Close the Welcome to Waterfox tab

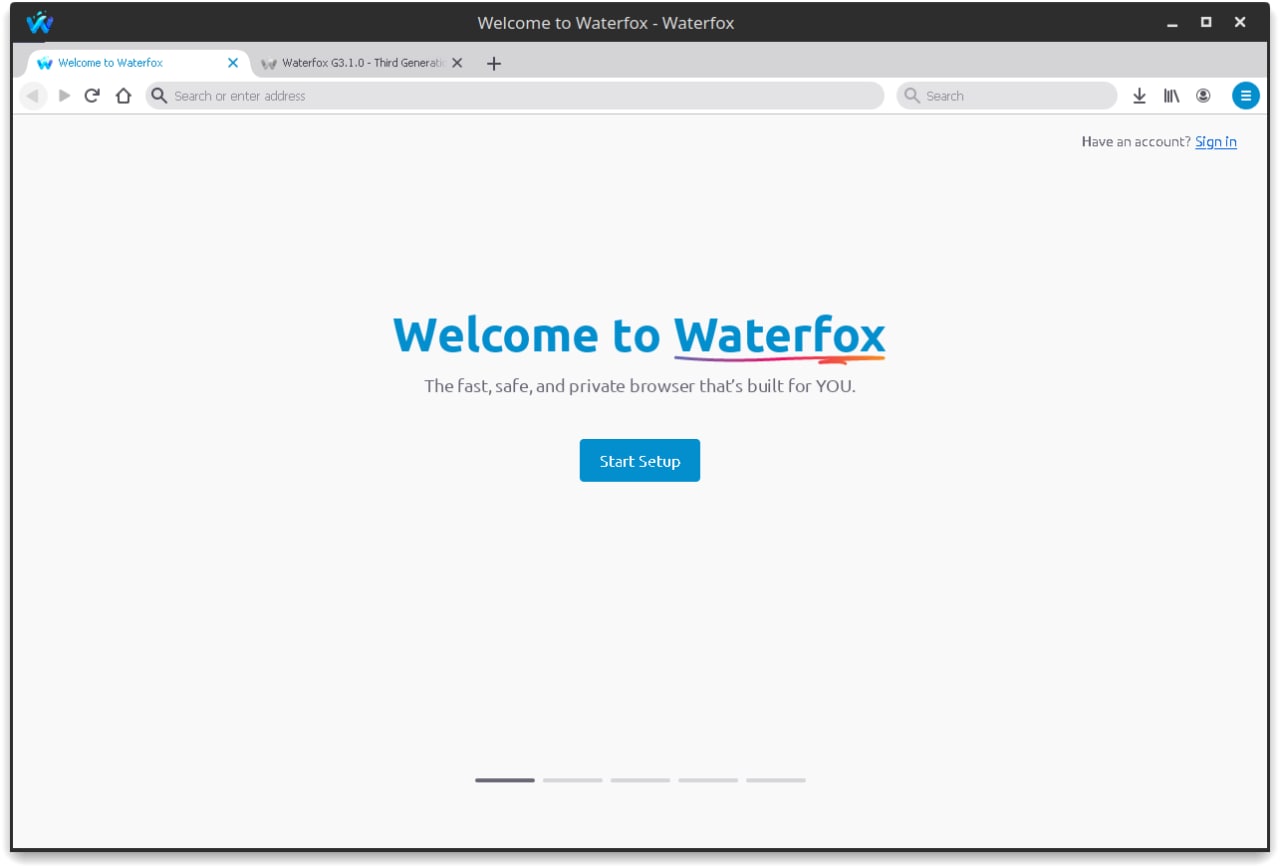click(x=233, y=63)
